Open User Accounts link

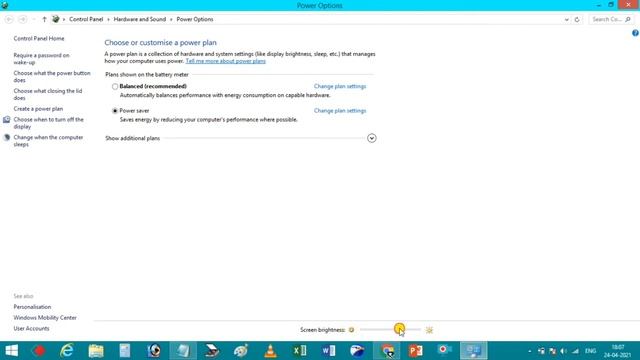click(31, 328)
